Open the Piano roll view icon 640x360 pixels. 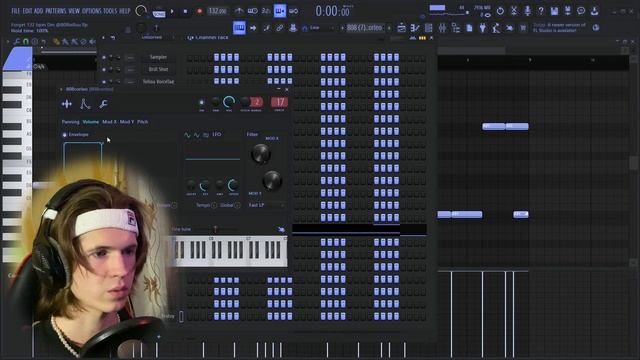239,28
